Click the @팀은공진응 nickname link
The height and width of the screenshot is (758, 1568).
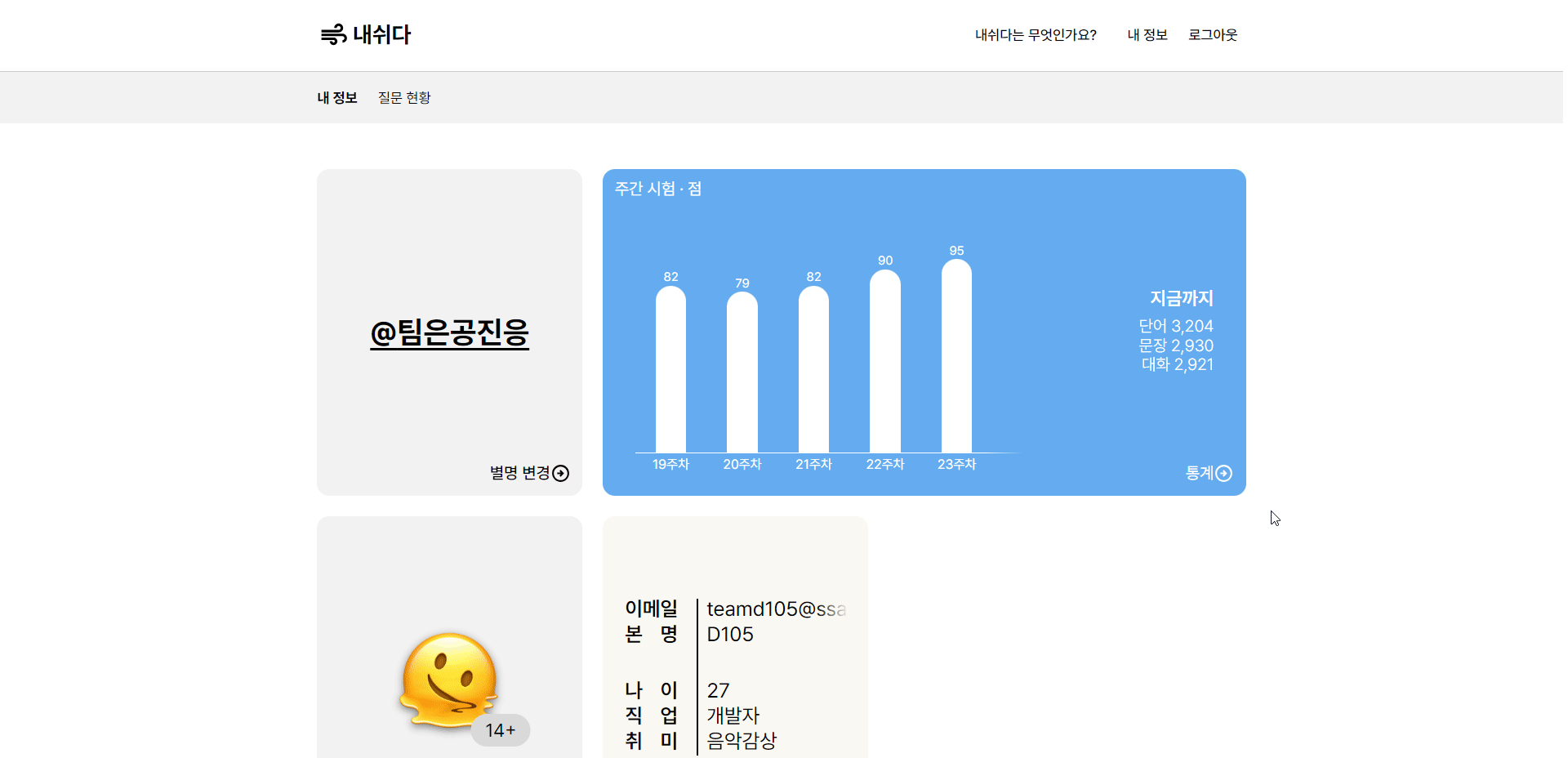coord(449,332)
